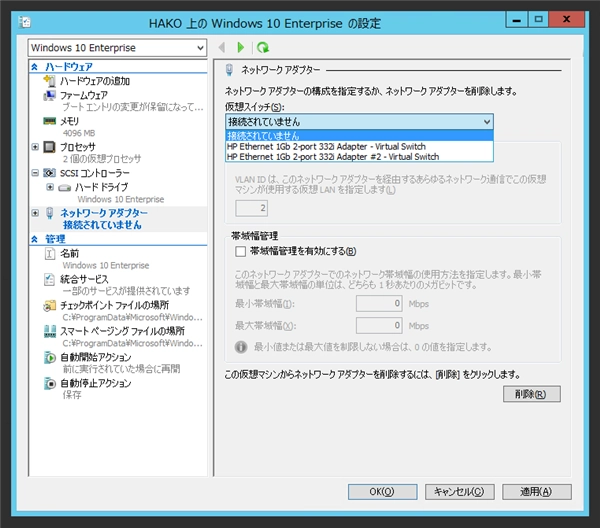The width and height of the screenshot is (600, 528).
Task: Click the チェックポイント ファイルの場所 icon
Action: 49,305
